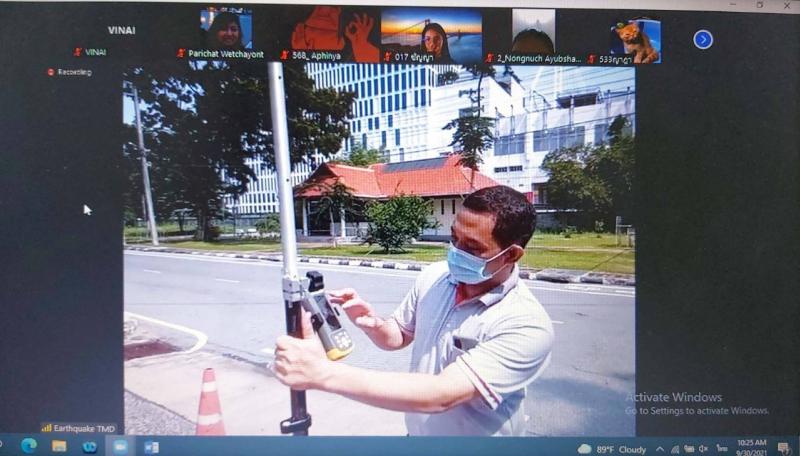Image resolution: width=800 pixels, height=456 pixels.
Task: Expand the hidden system tray icons
Action: [x=660, y=448]
